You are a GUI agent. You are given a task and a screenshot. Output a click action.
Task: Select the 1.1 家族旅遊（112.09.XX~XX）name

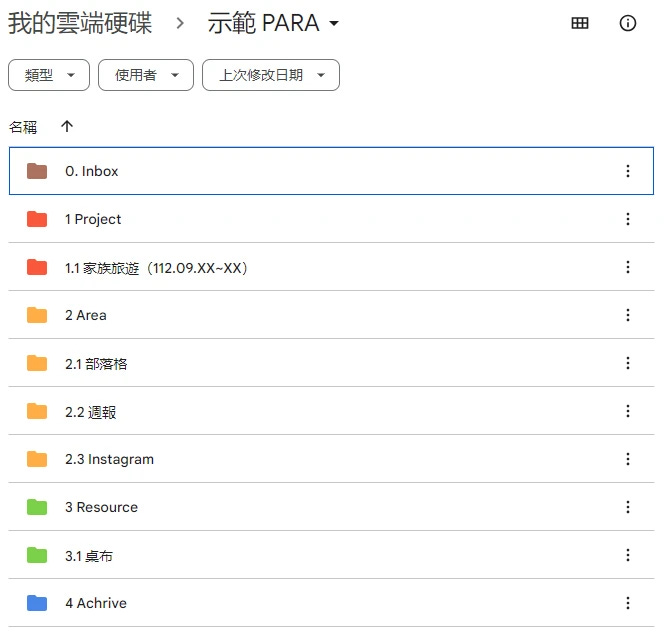click(x=156, y=268)
